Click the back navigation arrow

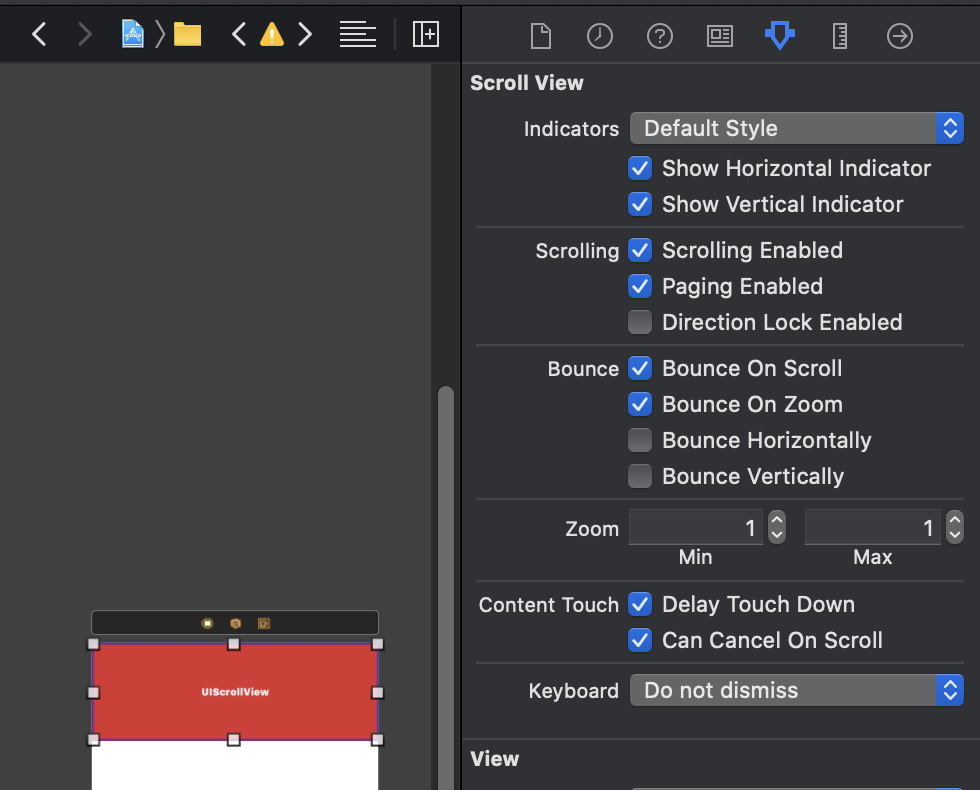[39, 33]
